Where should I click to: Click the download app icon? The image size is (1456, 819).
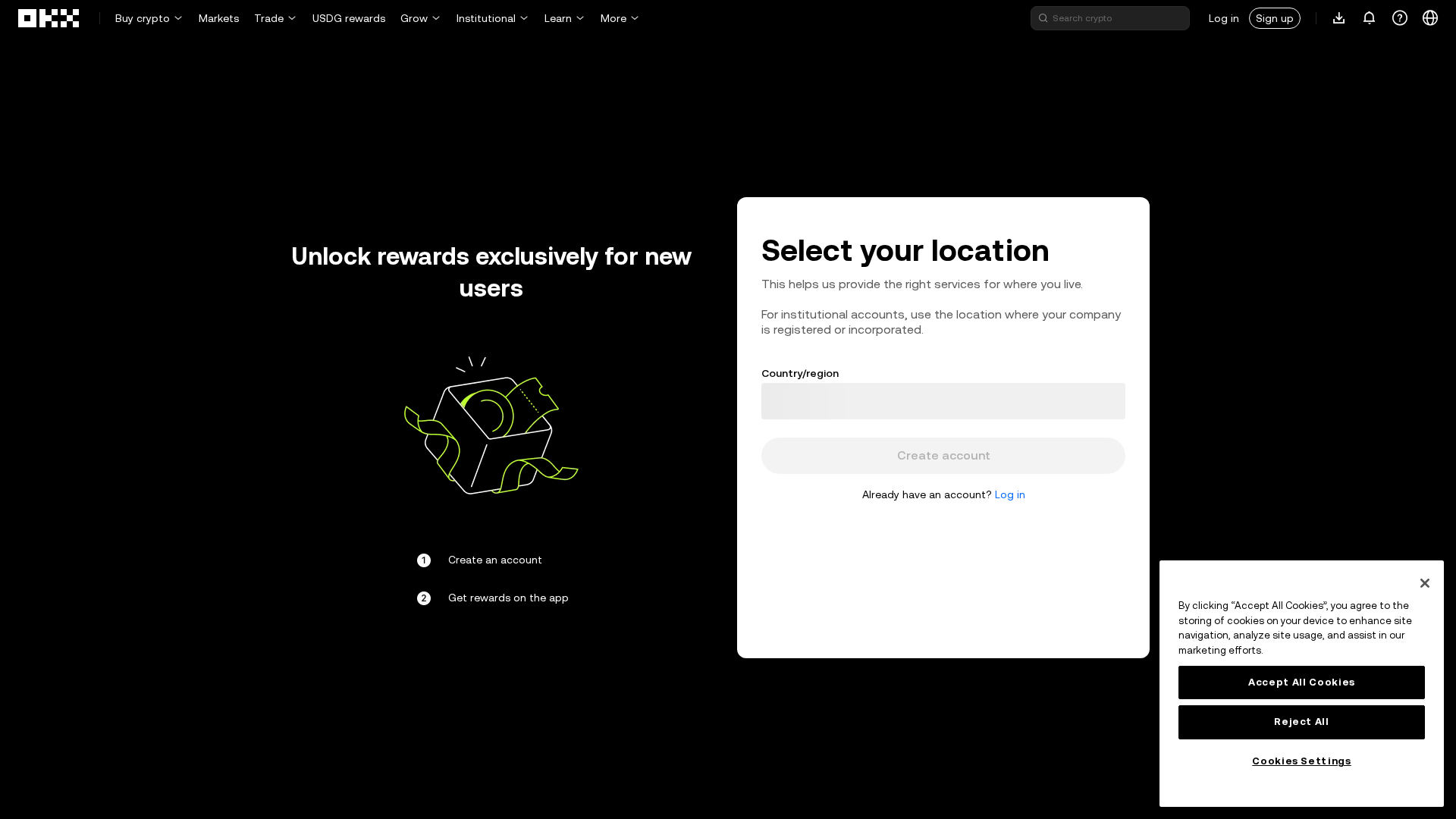pyautogui.click(x=1338, y=17)
